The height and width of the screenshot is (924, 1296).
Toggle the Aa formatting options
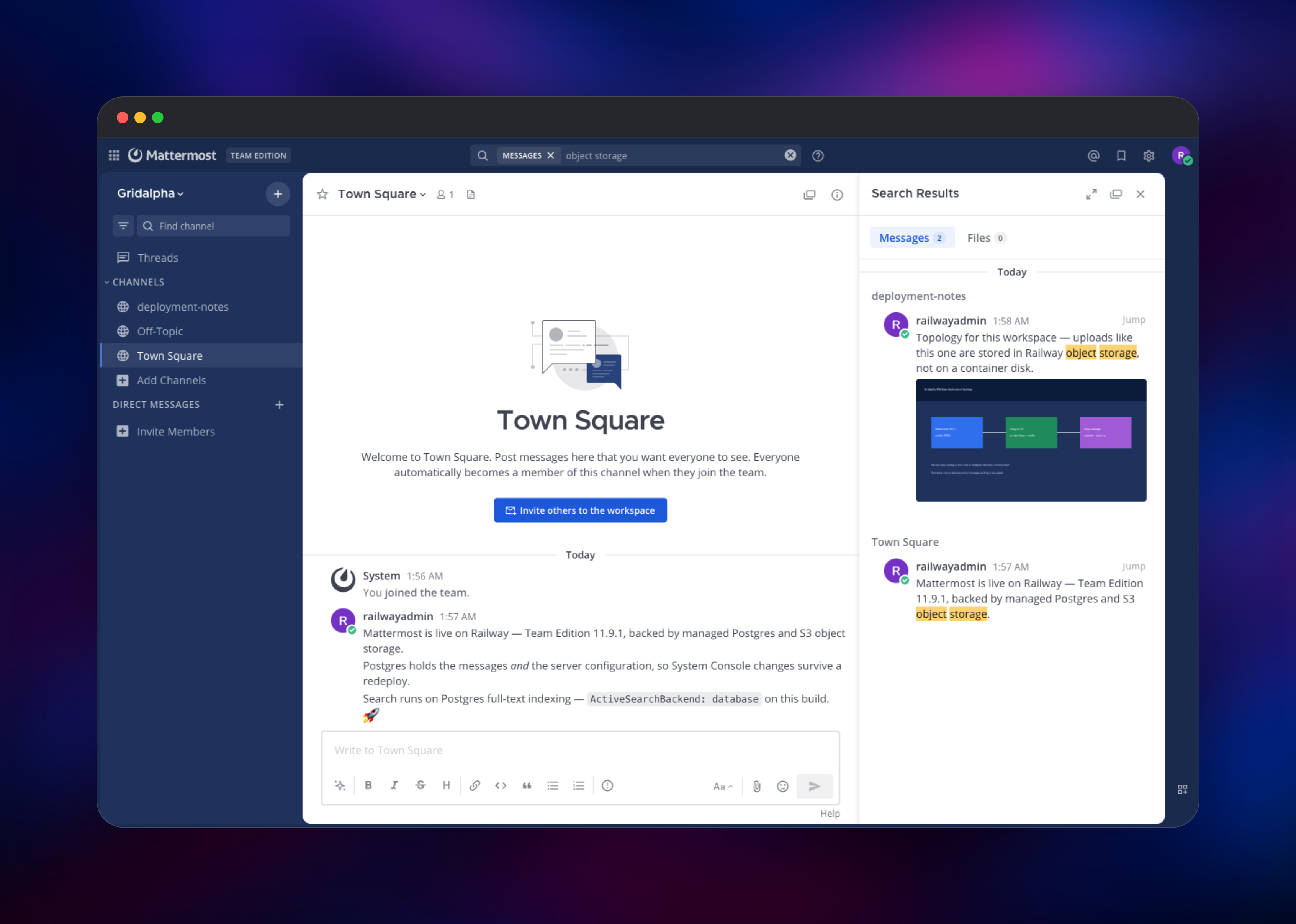click(x=723, y=786)
